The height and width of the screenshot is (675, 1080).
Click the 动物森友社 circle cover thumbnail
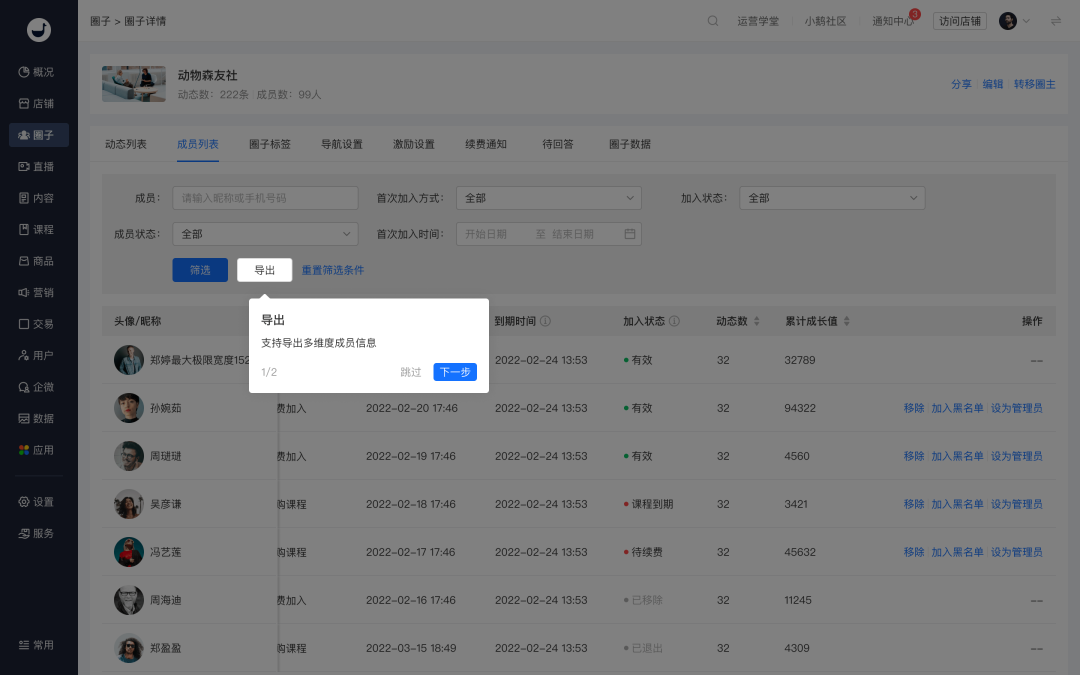(x=134, y=84)
